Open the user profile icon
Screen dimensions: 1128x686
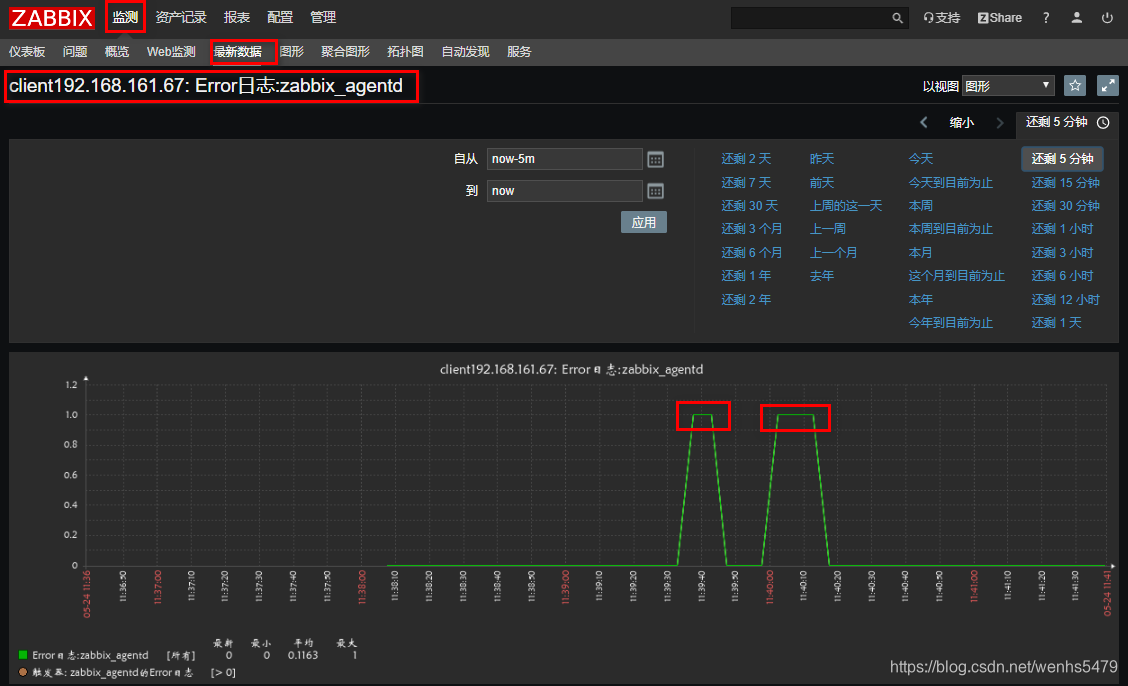pos(1076,17)
